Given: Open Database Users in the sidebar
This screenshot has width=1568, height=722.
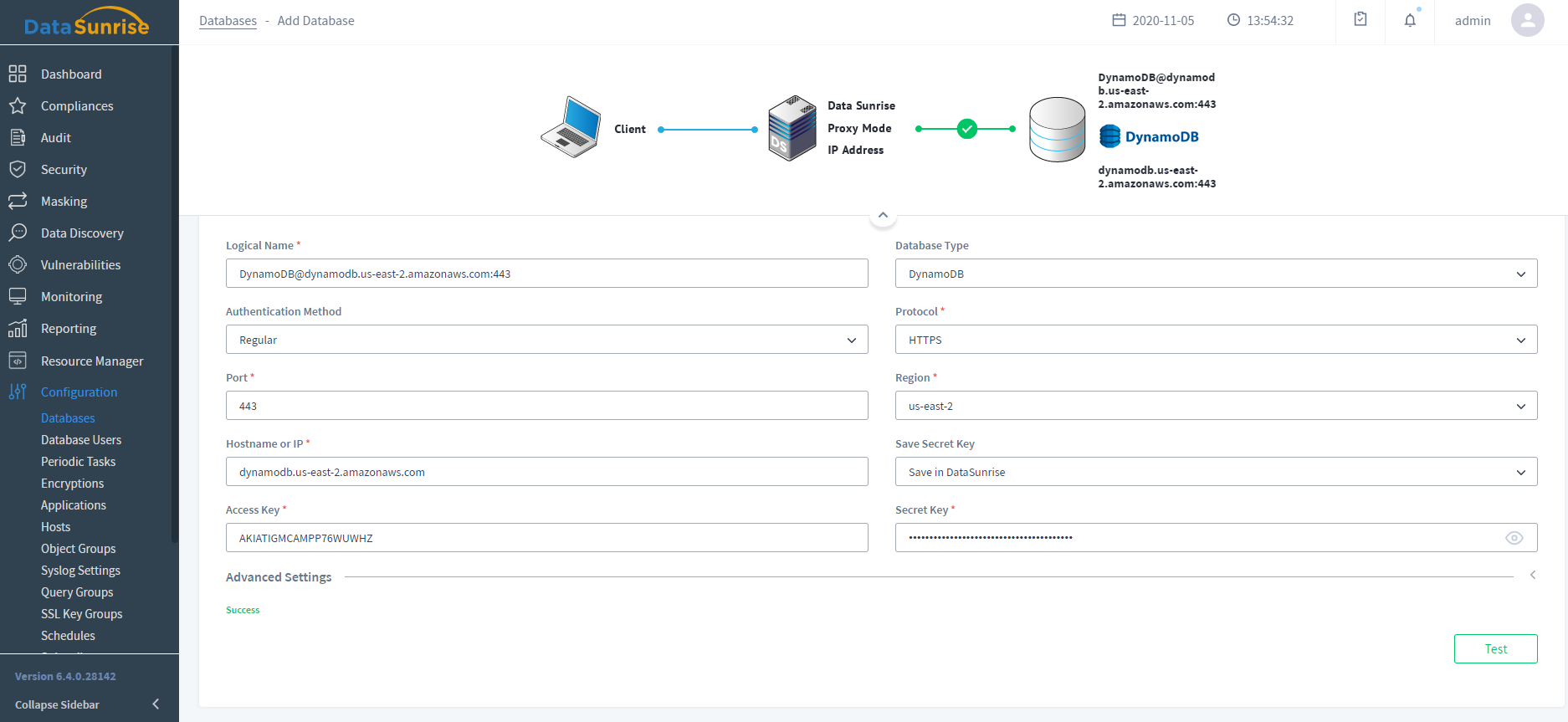Looking at the screenshot, I should coord(81,440).
